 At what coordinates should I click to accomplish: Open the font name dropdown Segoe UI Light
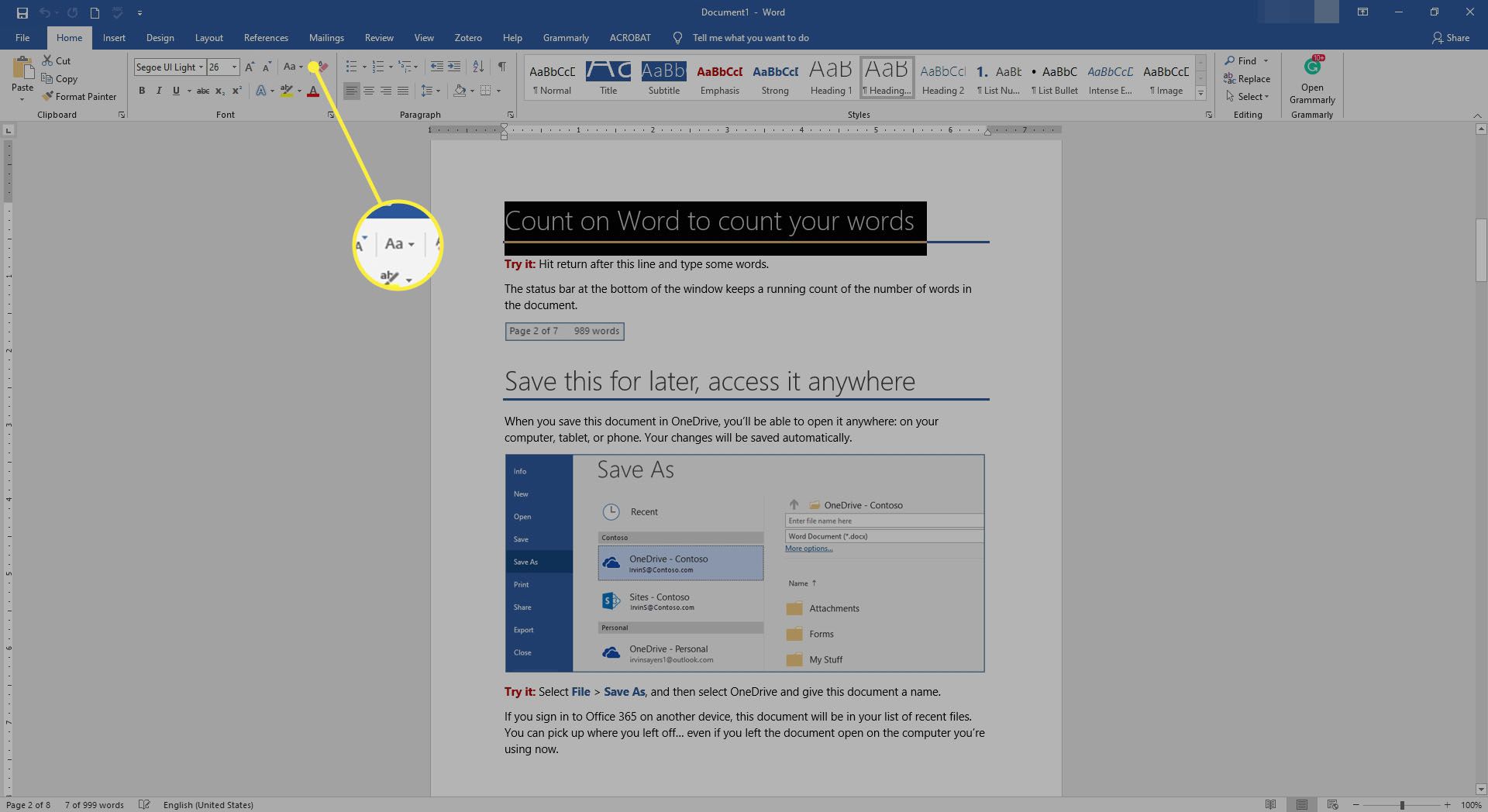(x=201, y=67)
